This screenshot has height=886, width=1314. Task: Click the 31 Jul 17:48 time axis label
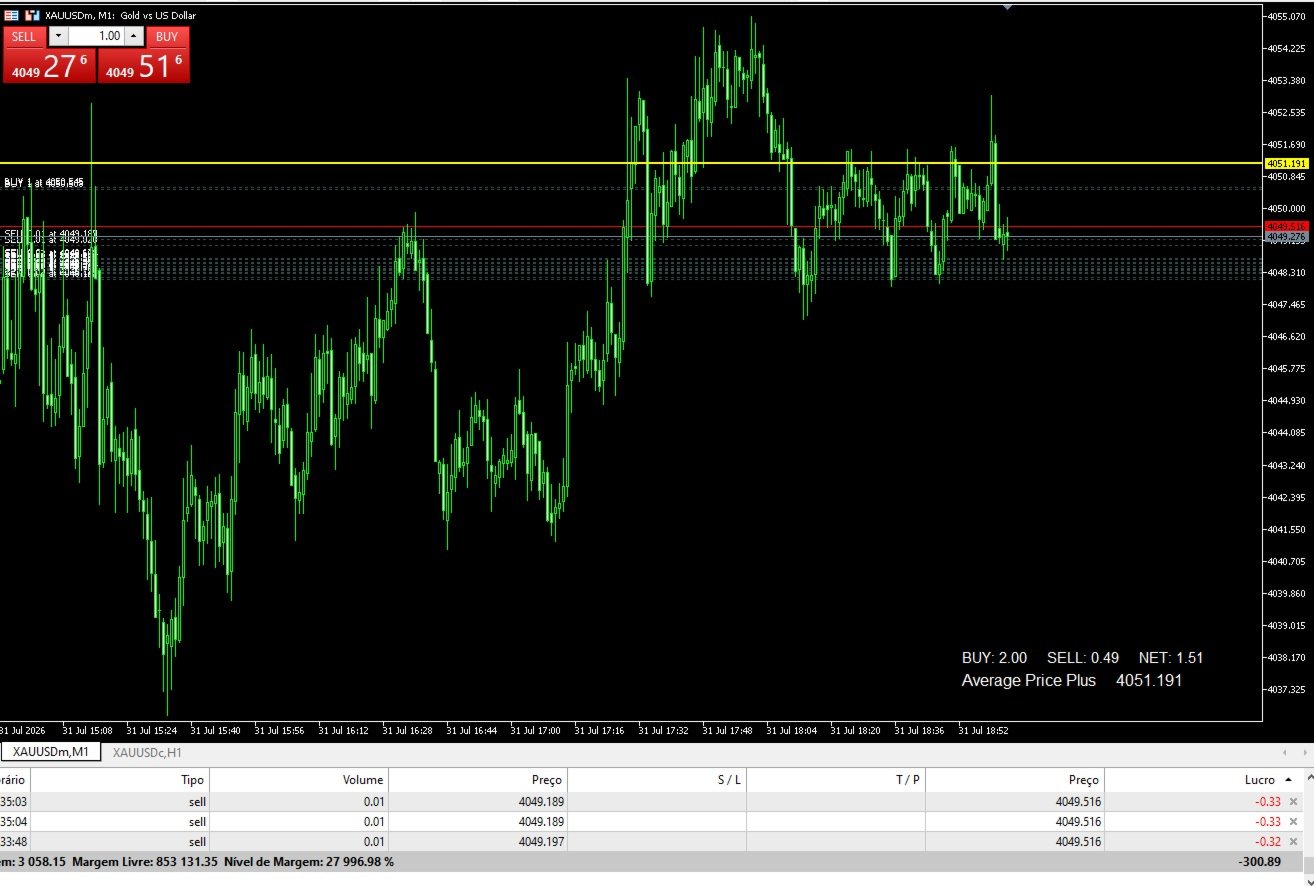coord(727,730)
